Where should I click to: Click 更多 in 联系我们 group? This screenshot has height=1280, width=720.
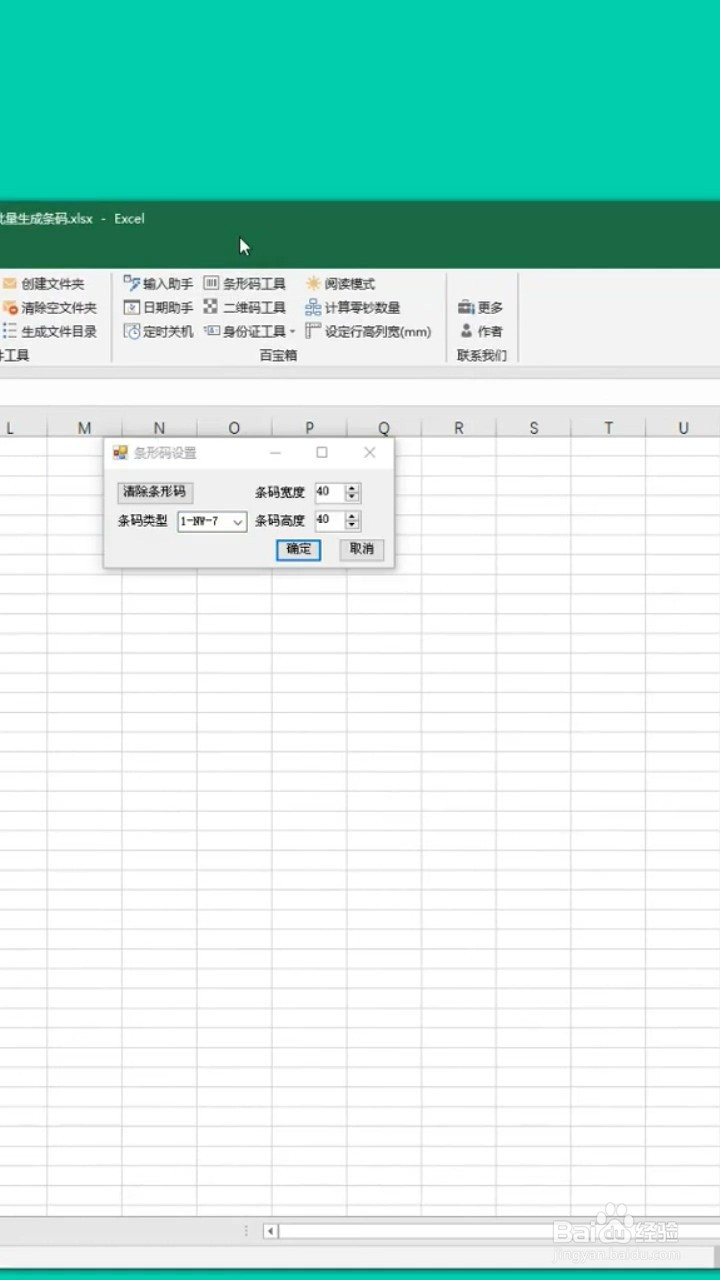481,308
